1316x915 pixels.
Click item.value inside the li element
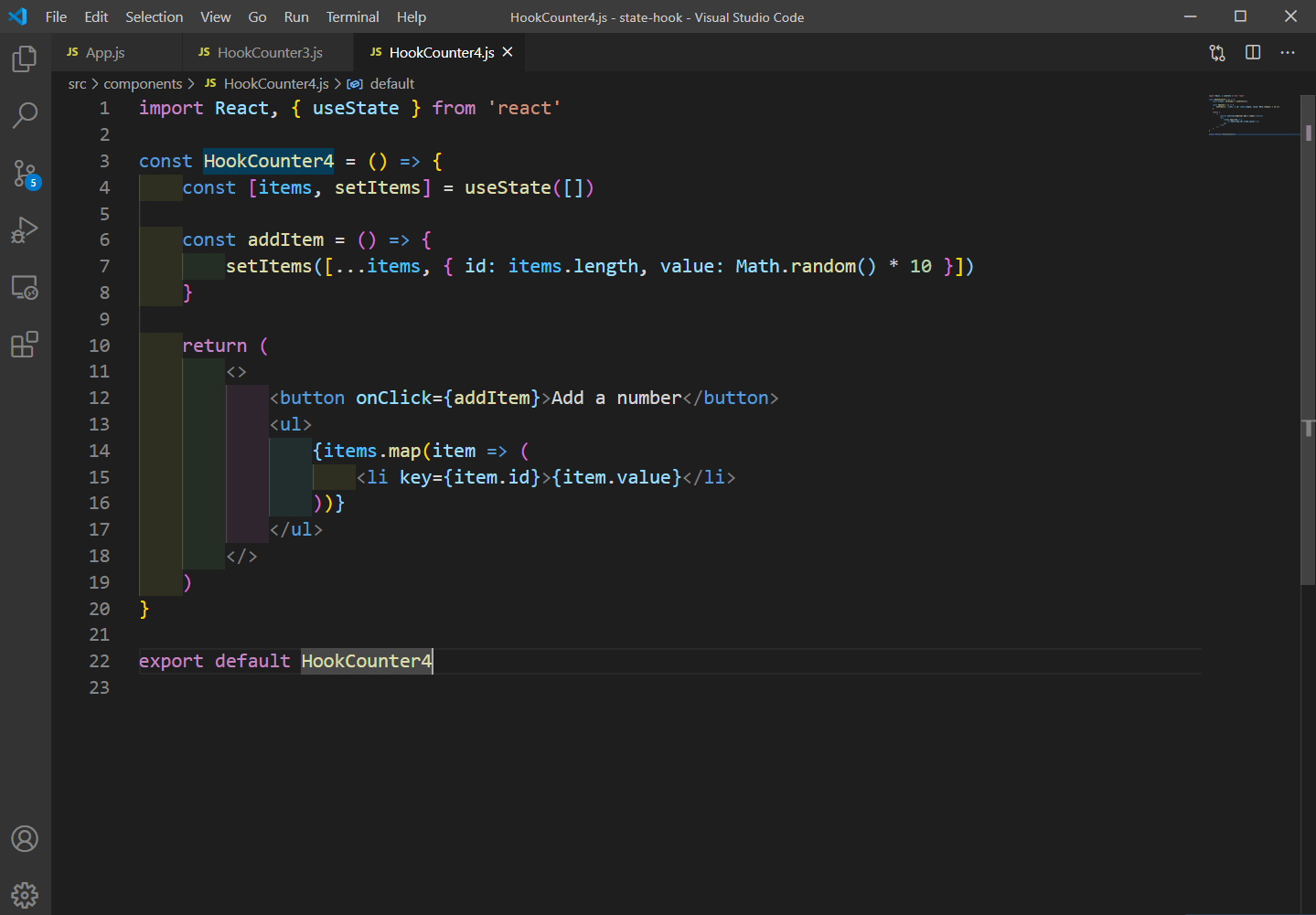(616, 477)
